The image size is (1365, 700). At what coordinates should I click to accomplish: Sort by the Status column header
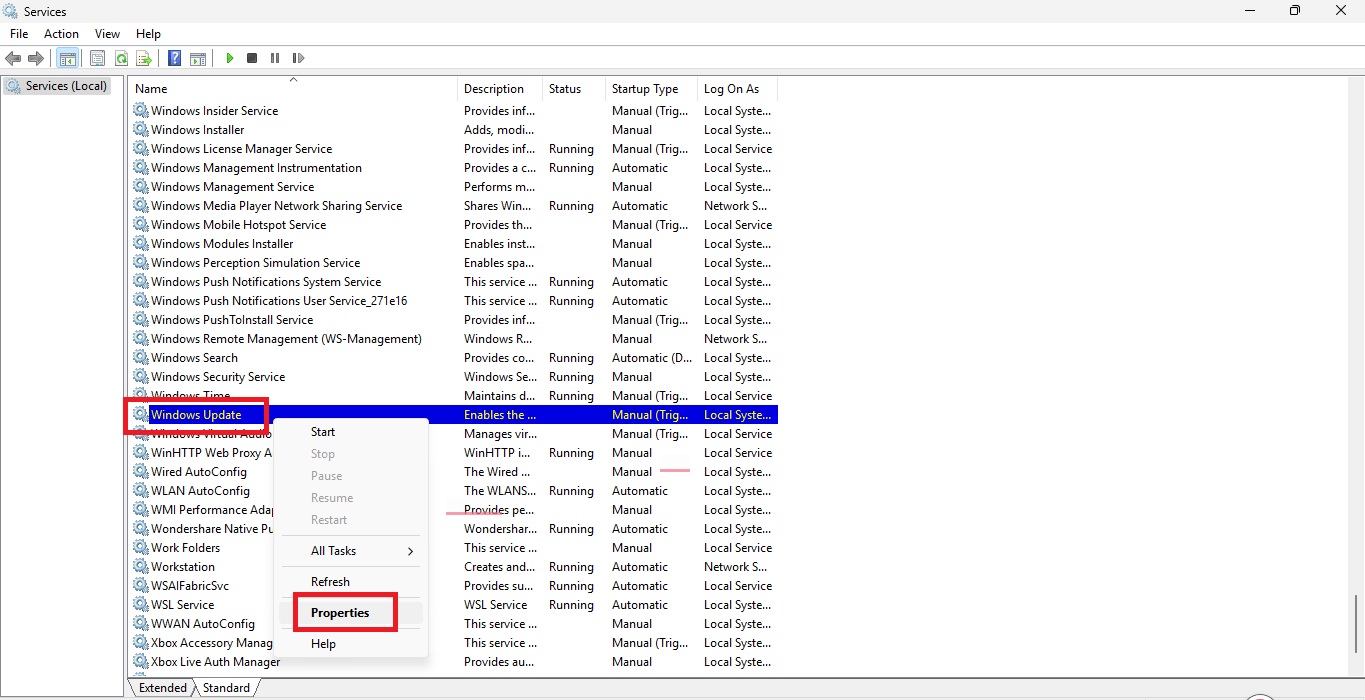(574, 89)
